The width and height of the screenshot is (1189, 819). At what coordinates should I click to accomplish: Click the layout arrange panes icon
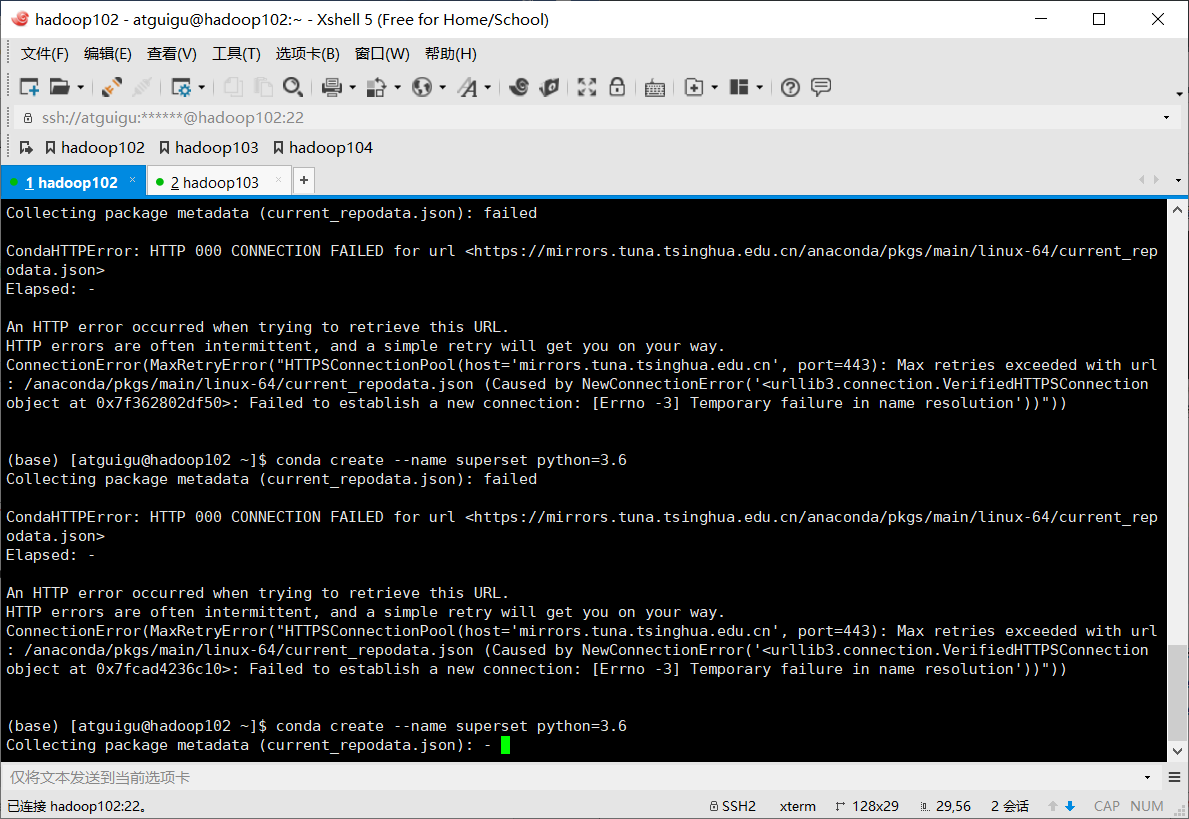coord(739,87)
